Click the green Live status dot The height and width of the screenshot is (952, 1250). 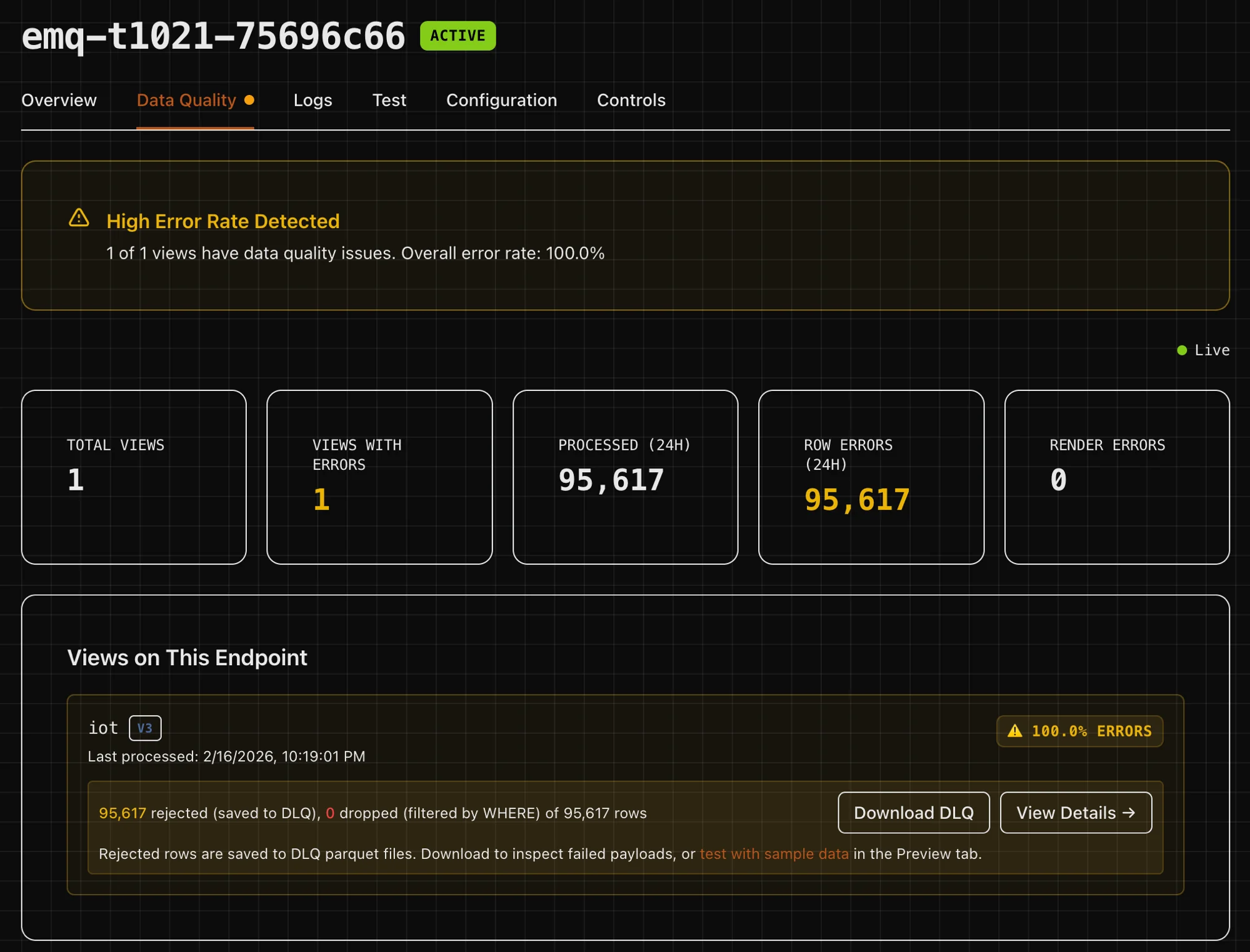[1182, 350]
